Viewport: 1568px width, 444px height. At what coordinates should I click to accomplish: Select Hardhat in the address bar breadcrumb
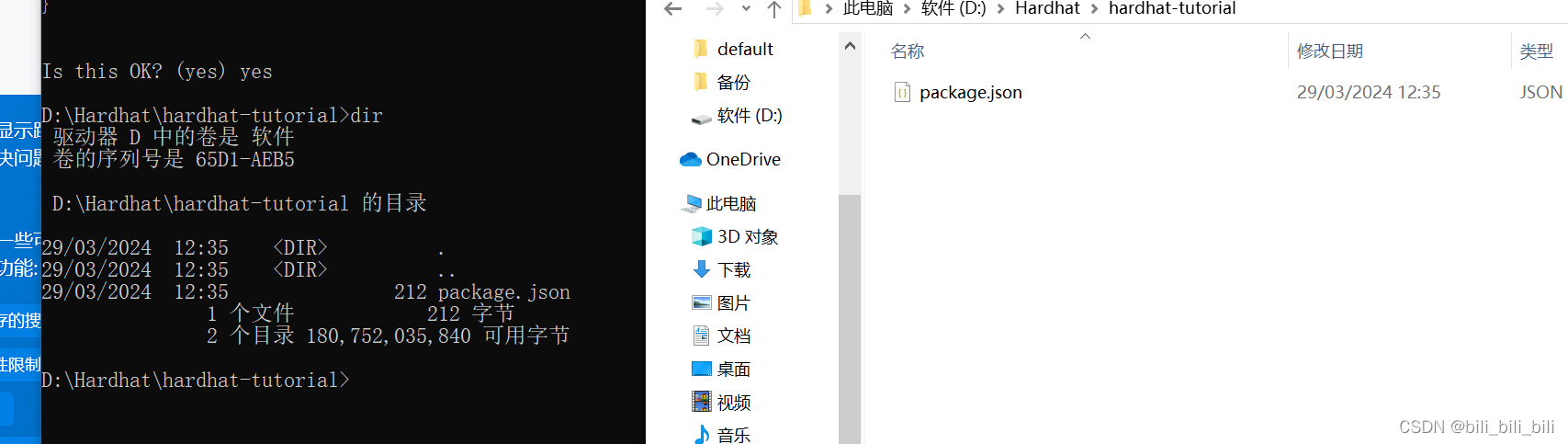click(x=1047, y=8)
